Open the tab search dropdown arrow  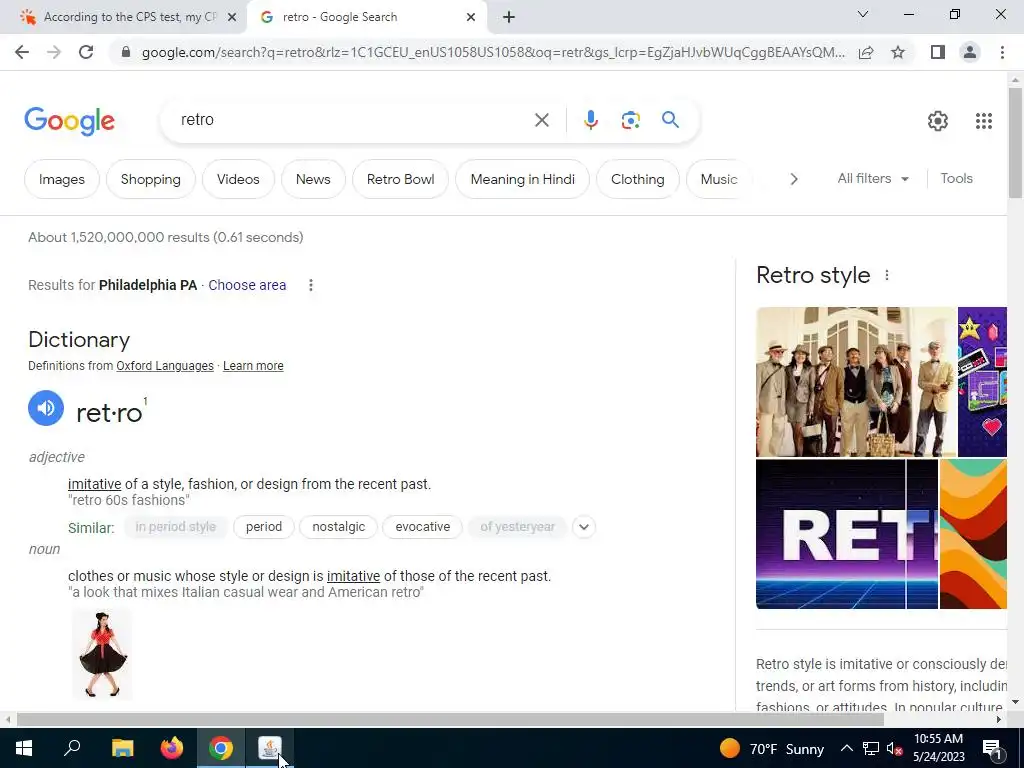coord(863,14)
